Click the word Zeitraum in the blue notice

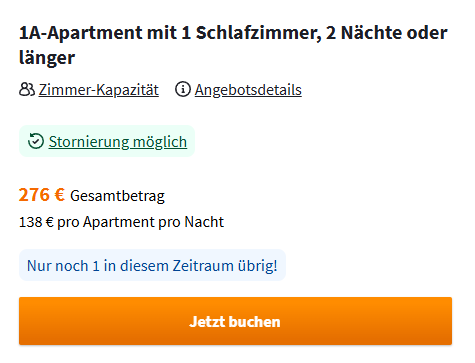click(x=203, y=266)
